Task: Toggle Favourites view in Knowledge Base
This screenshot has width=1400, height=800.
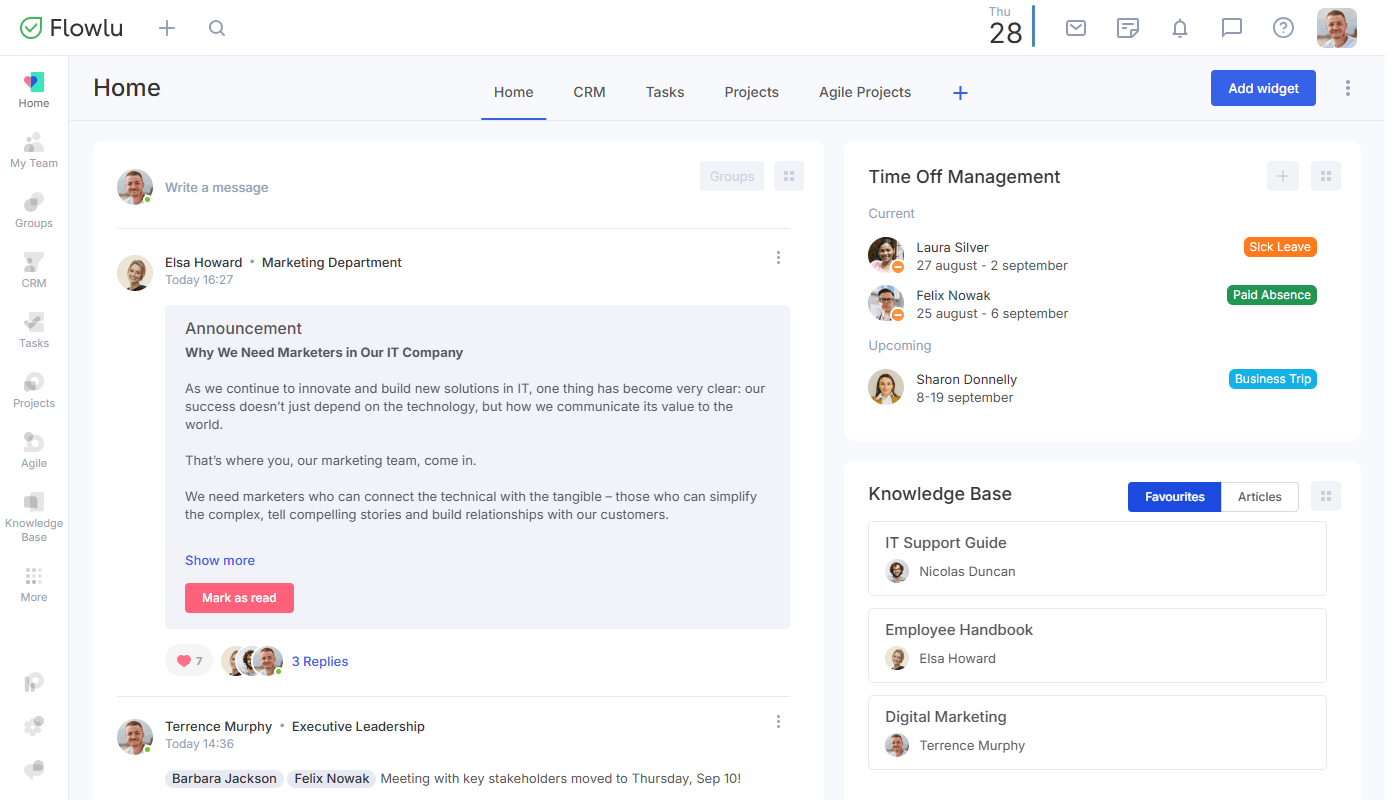Action: [1174, 497]
